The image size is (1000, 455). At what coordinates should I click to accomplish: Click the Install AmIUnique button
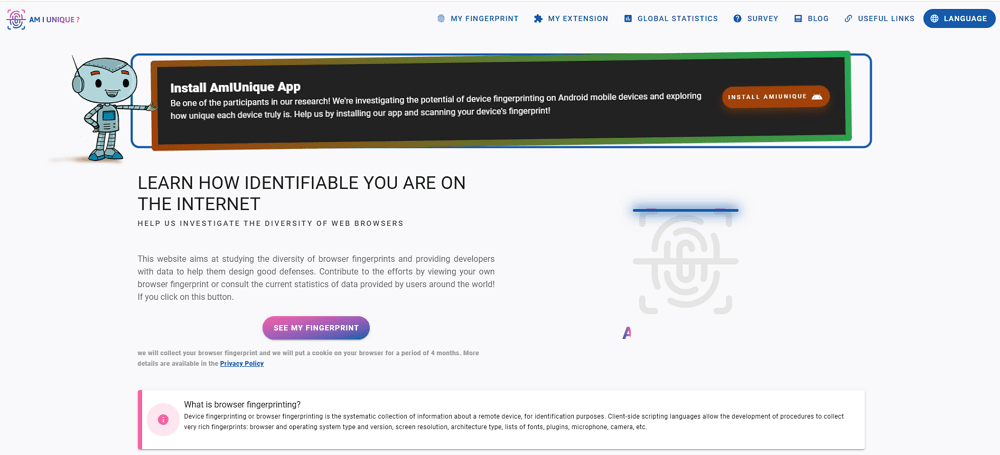776,97
